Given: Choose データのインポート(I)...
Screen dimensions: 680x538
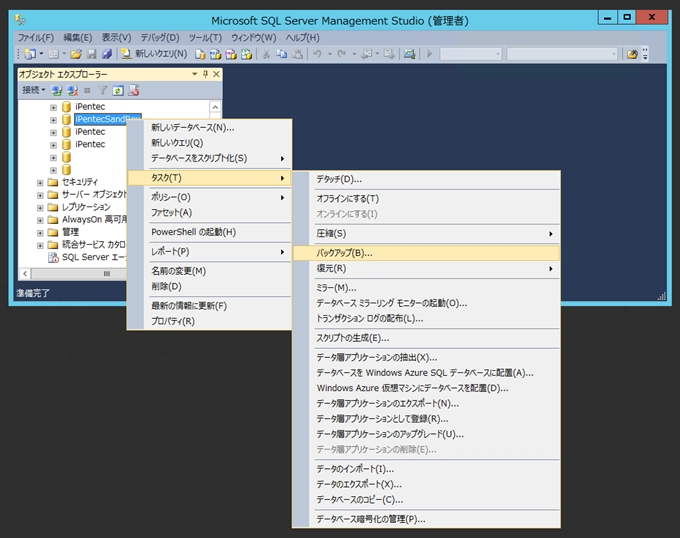Looking at the screenshot, I should [x=427, y=469].
